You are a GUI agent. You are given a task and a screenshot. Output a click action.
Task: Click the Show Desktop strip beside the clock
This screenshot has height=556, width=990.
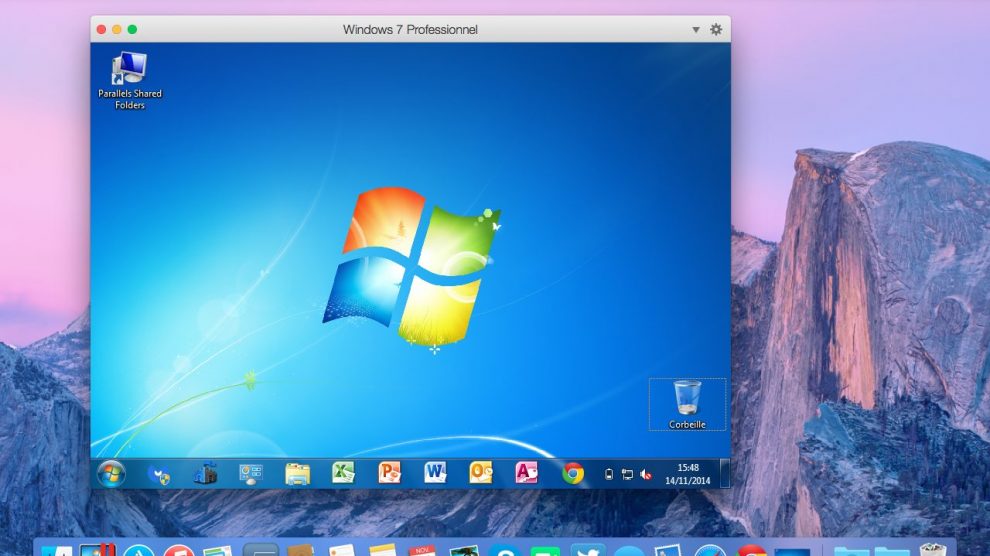[725, 473]
